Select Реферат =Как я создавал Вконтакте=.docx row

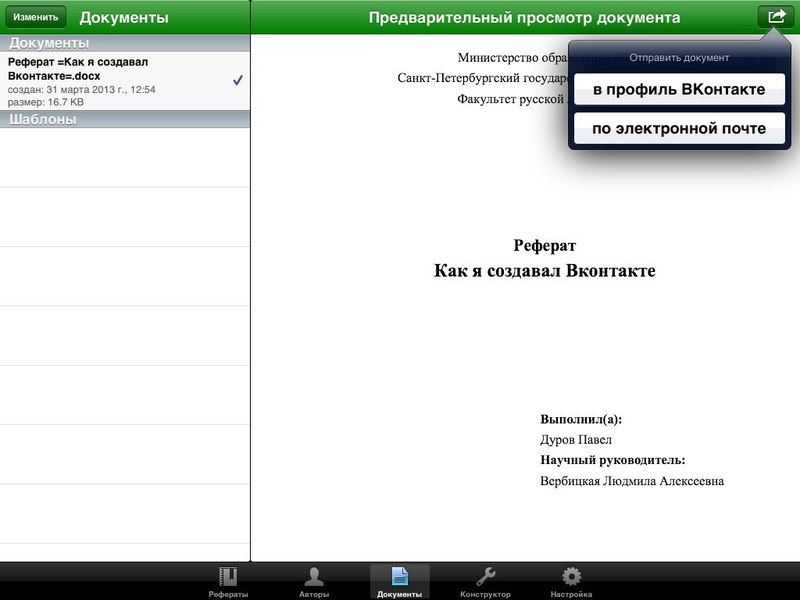point(125,81)
